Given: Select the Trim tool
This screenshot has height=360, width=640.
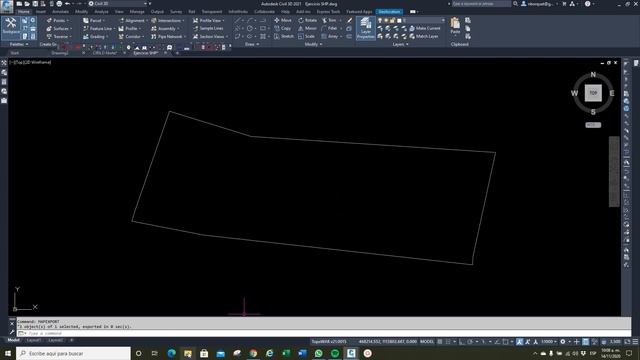Looking at the screenshot, I should [330, 20].
